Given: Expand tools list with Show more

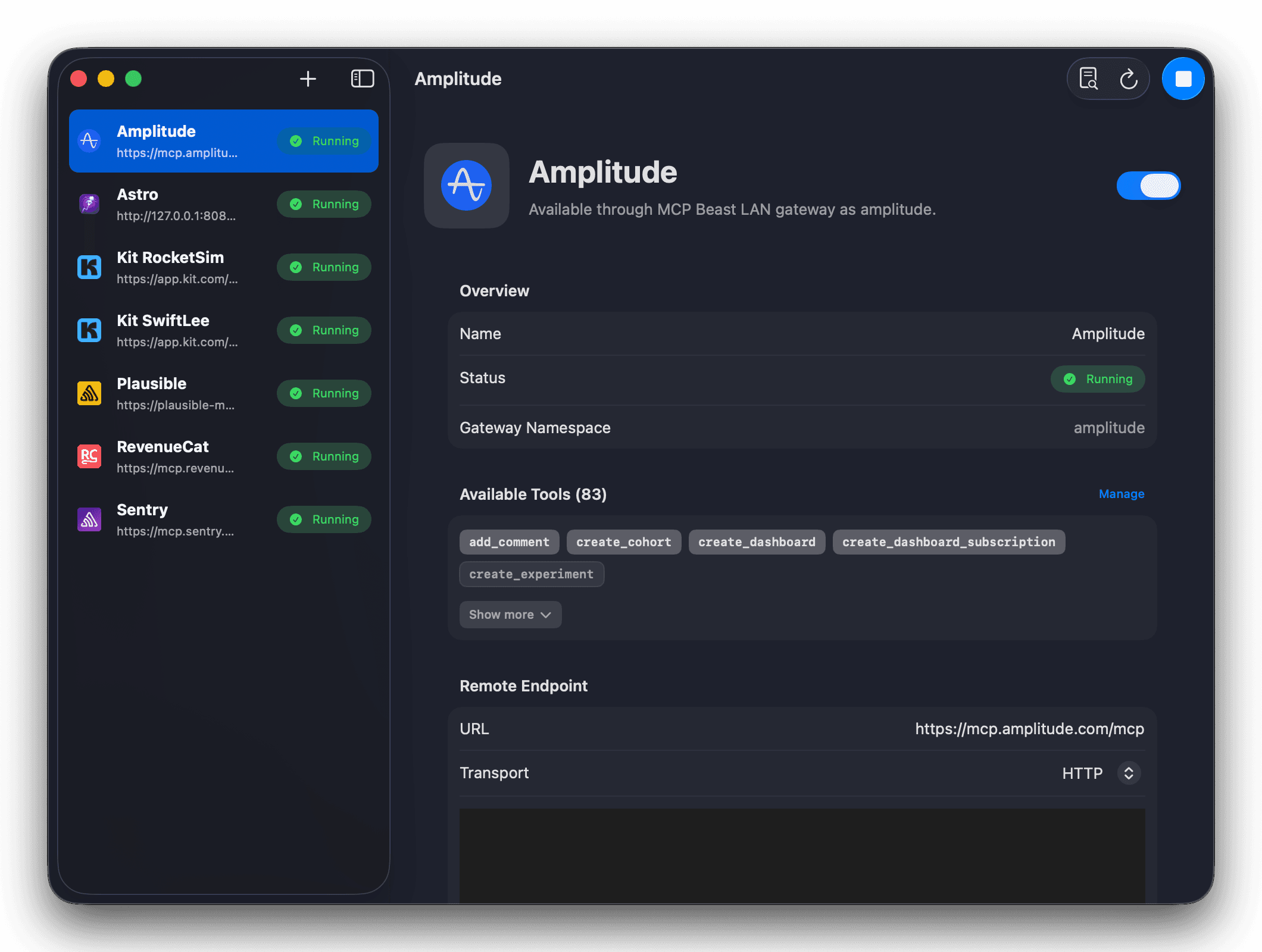Looking at the screenshot, I should (x=510, y=615).
